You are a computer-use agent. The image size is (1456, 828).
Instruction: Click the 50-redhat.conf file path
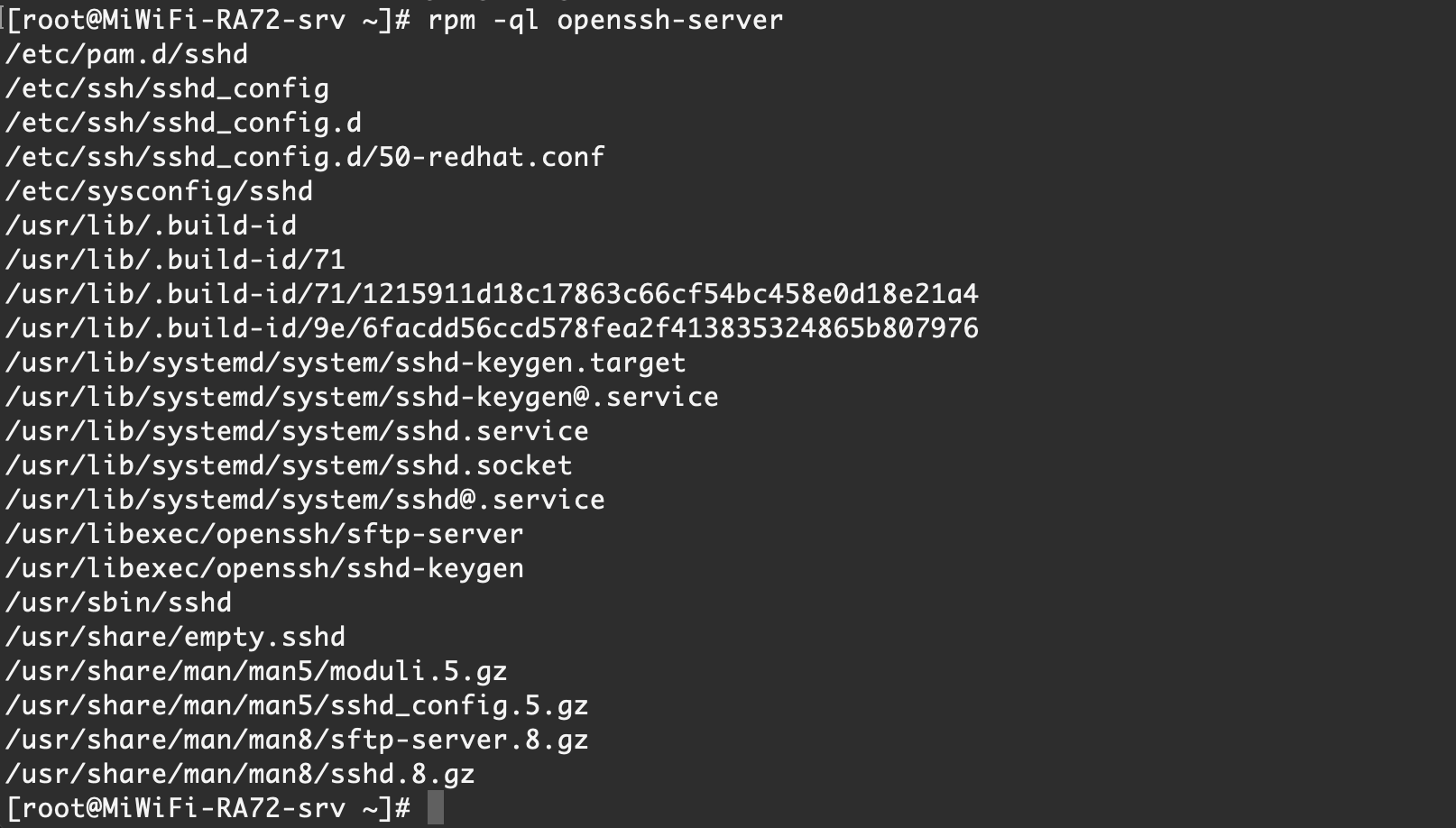305,157
